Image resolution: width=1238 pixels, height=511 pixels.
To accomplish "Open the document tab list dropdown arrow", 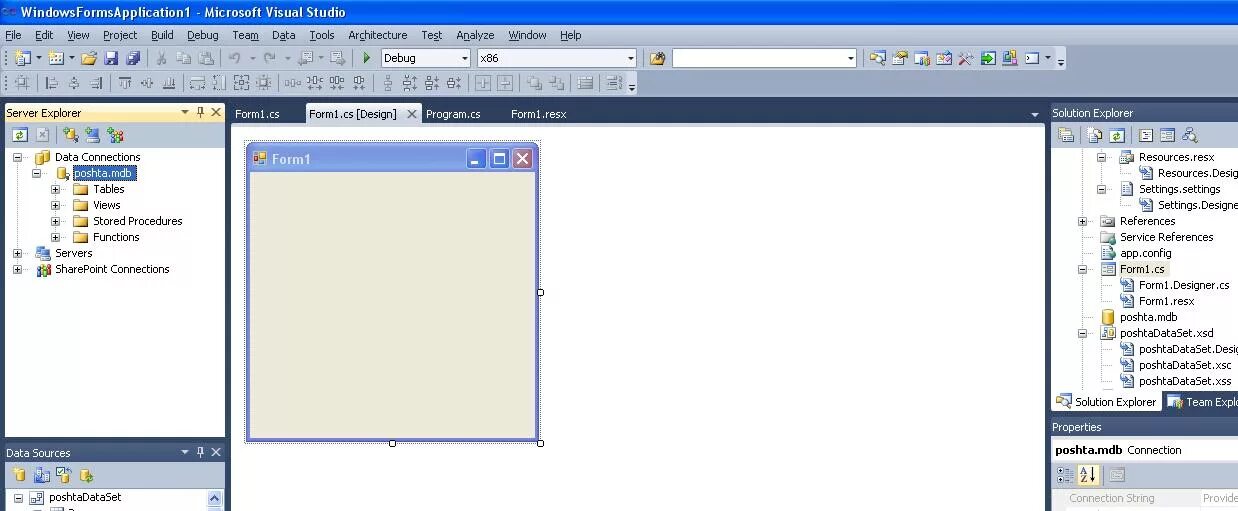I will 1035,114.
